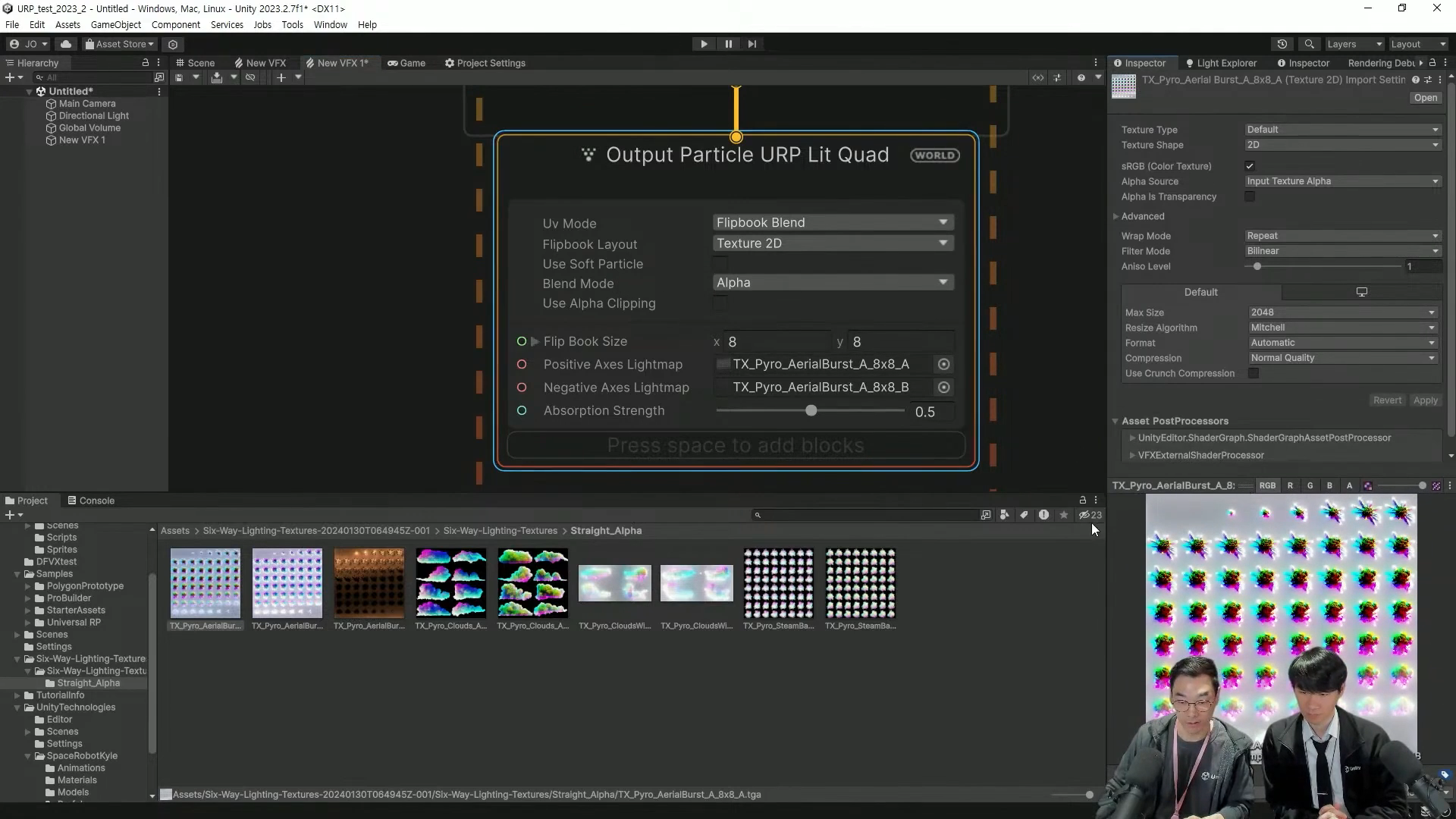Screen dimensions: 1456x819
Task: Open the Negative Axes Lightmap object picker
Action: coord(943,388)
